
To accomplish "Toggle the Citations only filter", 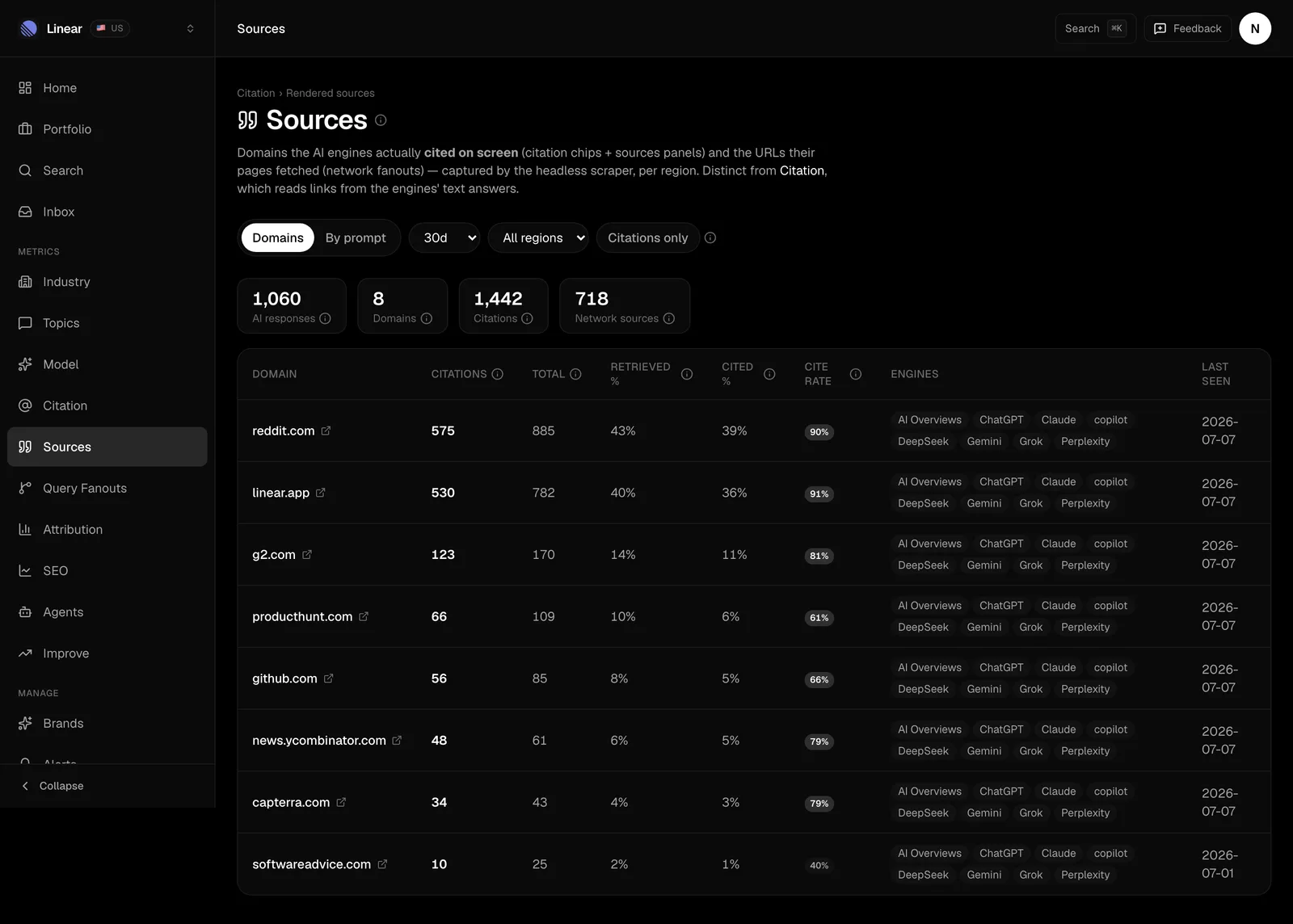I will (648, 237).
